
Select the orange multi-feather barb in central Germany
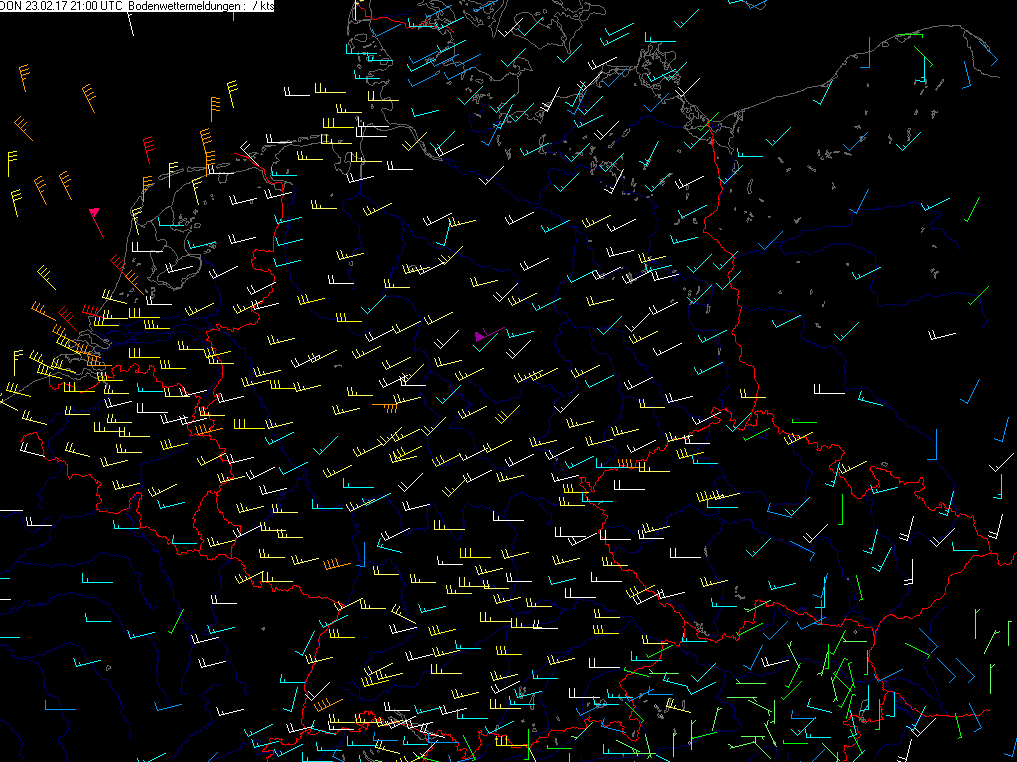click(386, 406)
